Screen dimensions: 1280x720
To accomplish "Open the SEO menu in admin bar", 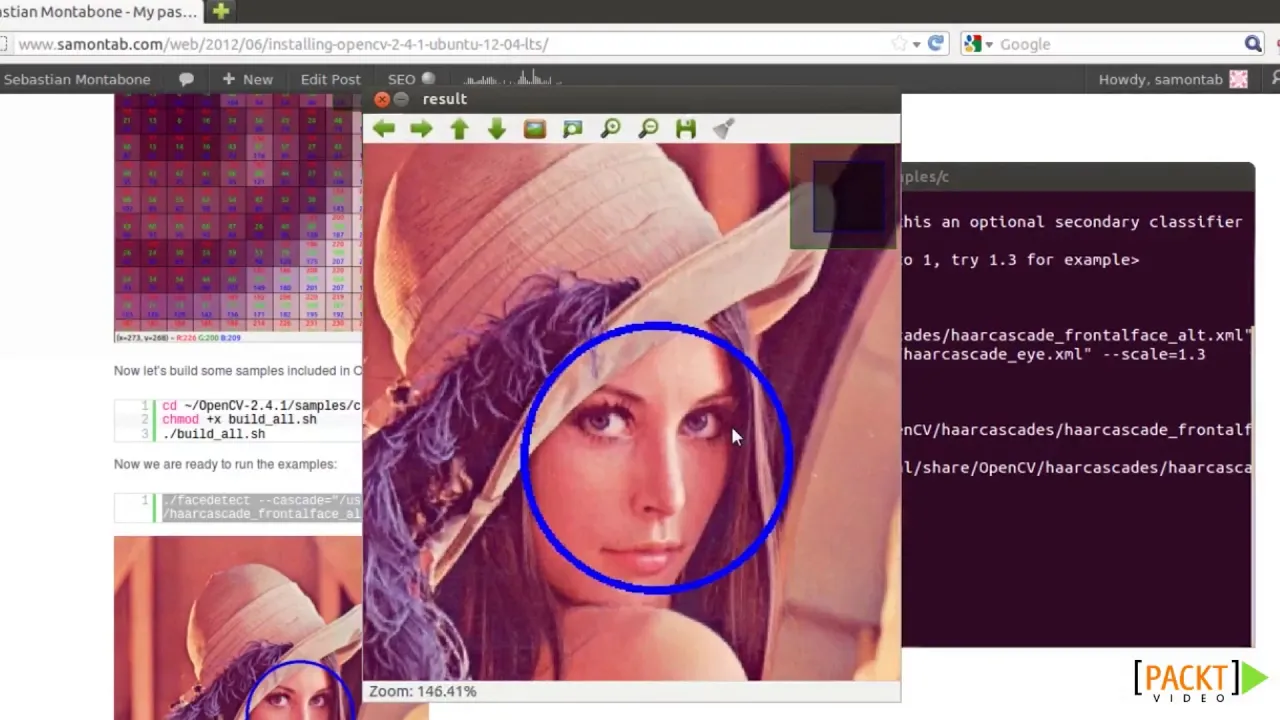I will 411,79.
